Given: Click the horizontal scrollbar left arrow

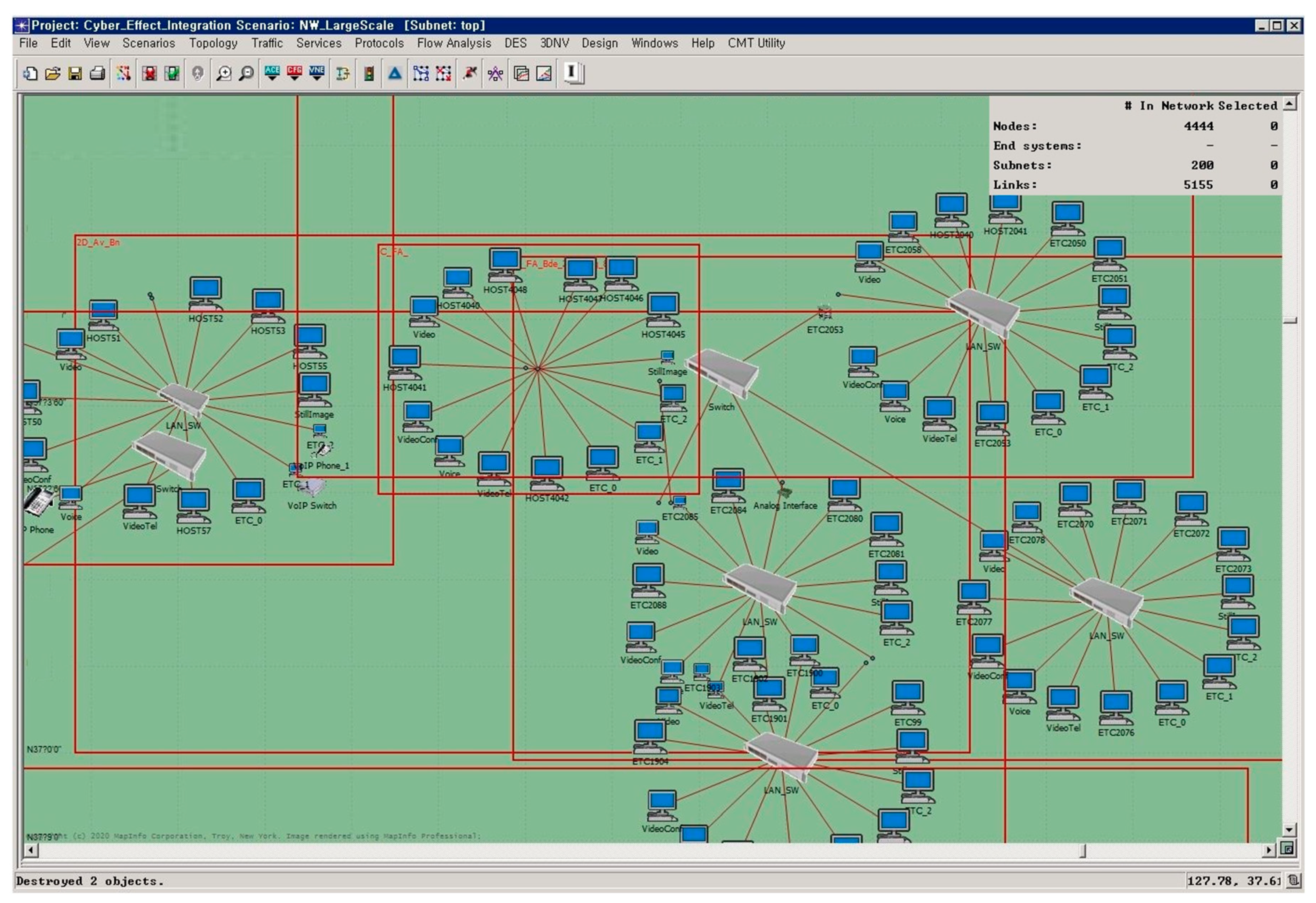Looking at the screenshot, I should tap(32, 850).
